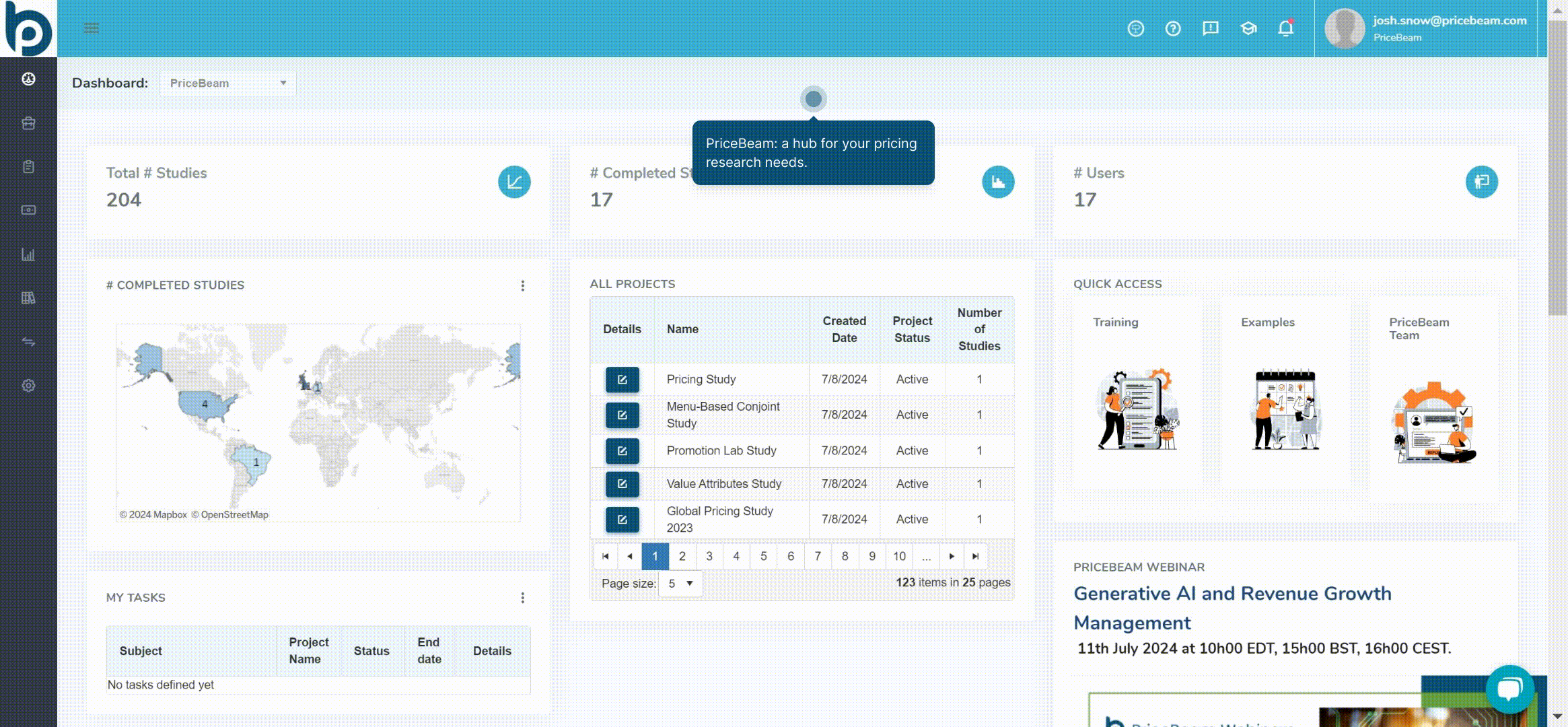Click the United States map region
The image size is (1568, 727).
tap(205, 404)
